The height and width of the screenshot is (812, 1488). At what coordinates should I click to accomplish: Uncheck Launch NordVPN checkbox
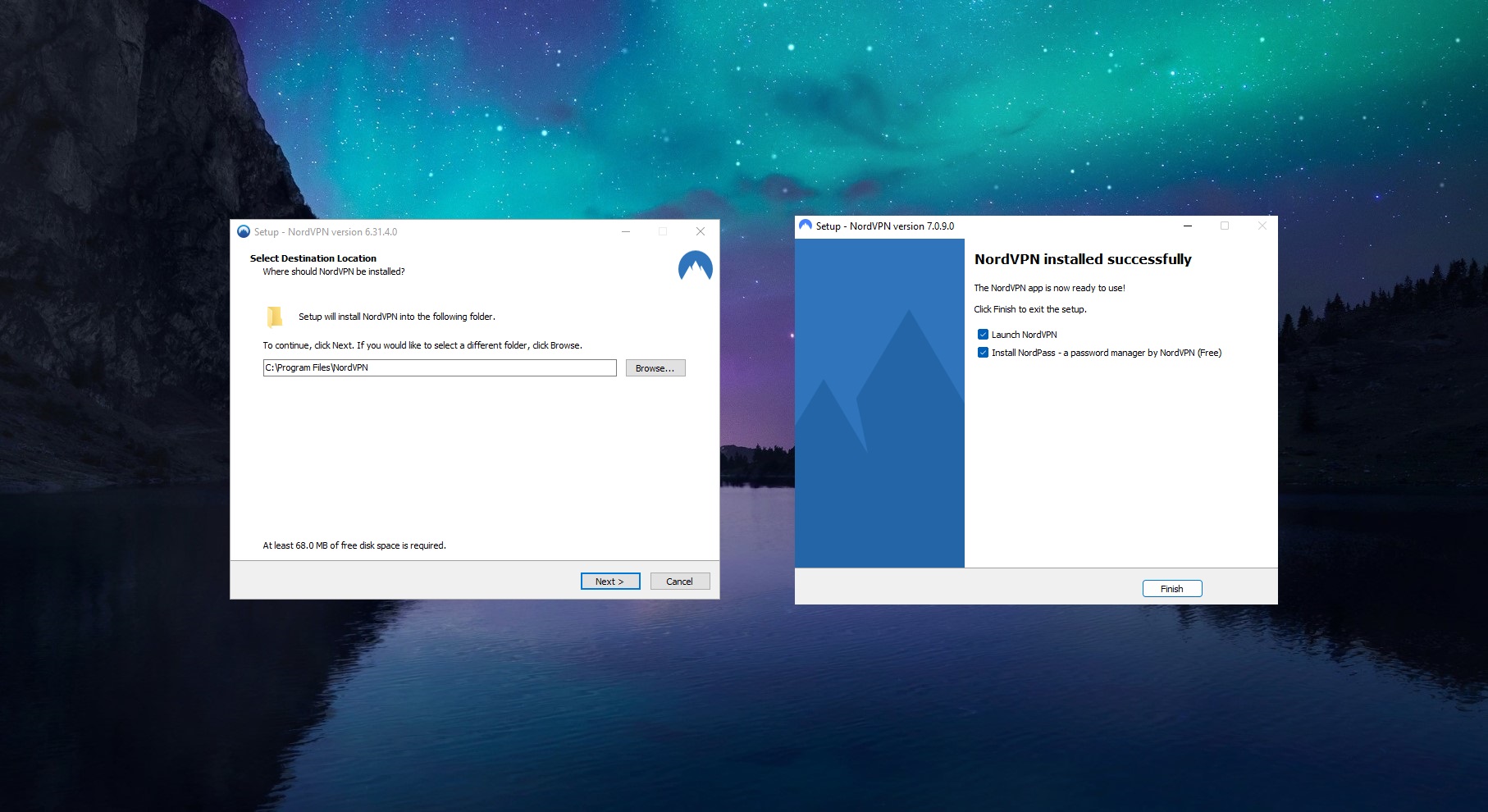[x=983, y=335]
